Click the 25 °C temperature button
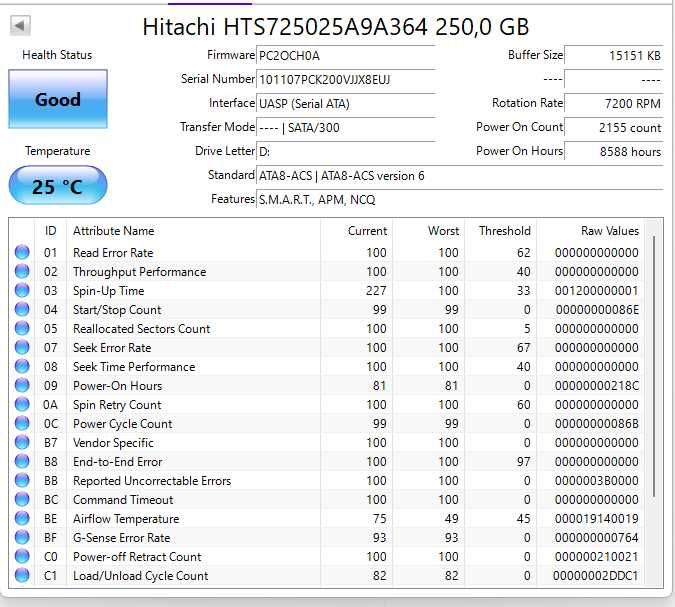 [58, 186]
